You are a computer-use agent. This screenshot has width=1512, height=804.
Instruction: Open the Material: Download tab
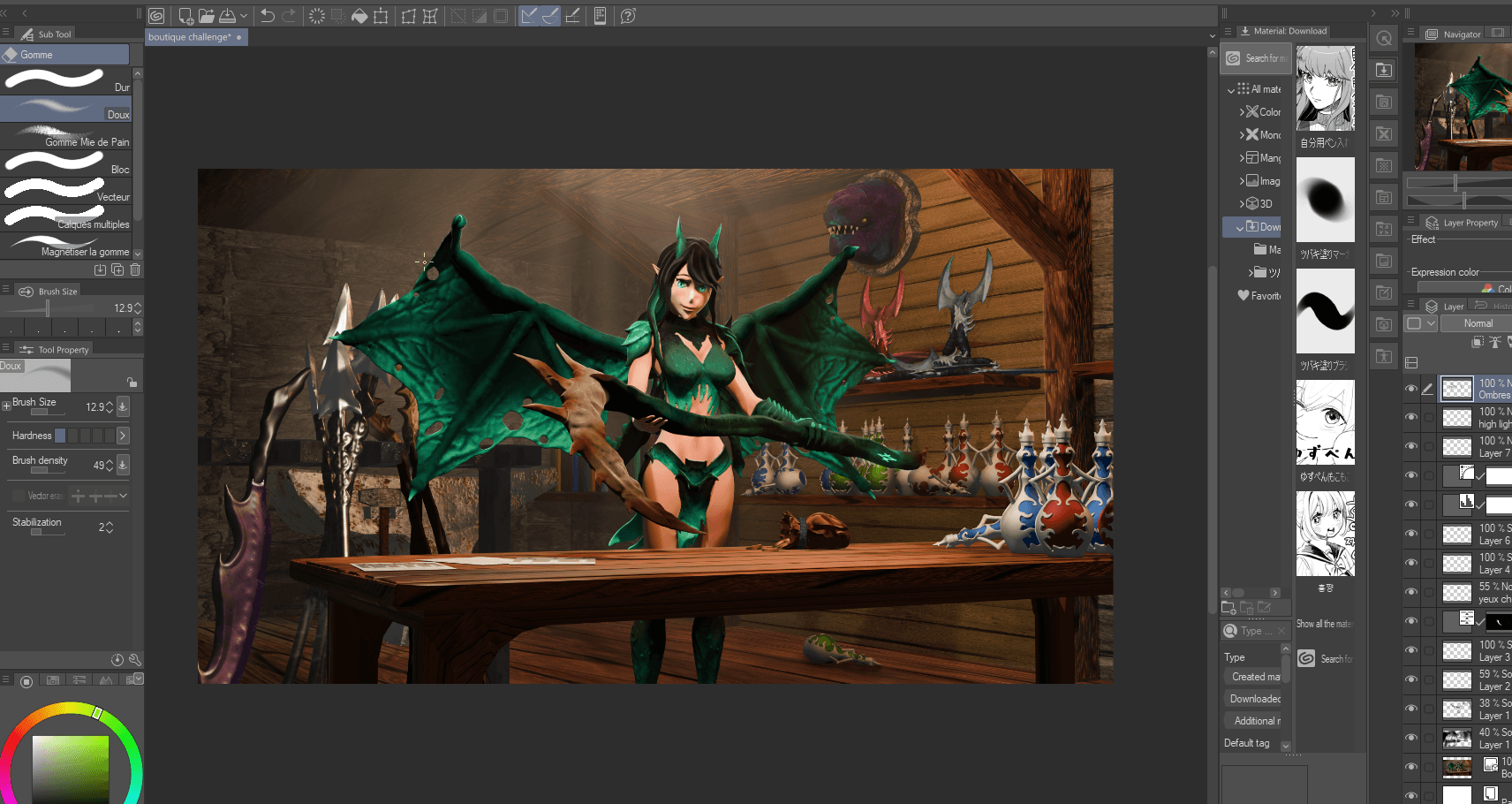[x=1283, y=31]
